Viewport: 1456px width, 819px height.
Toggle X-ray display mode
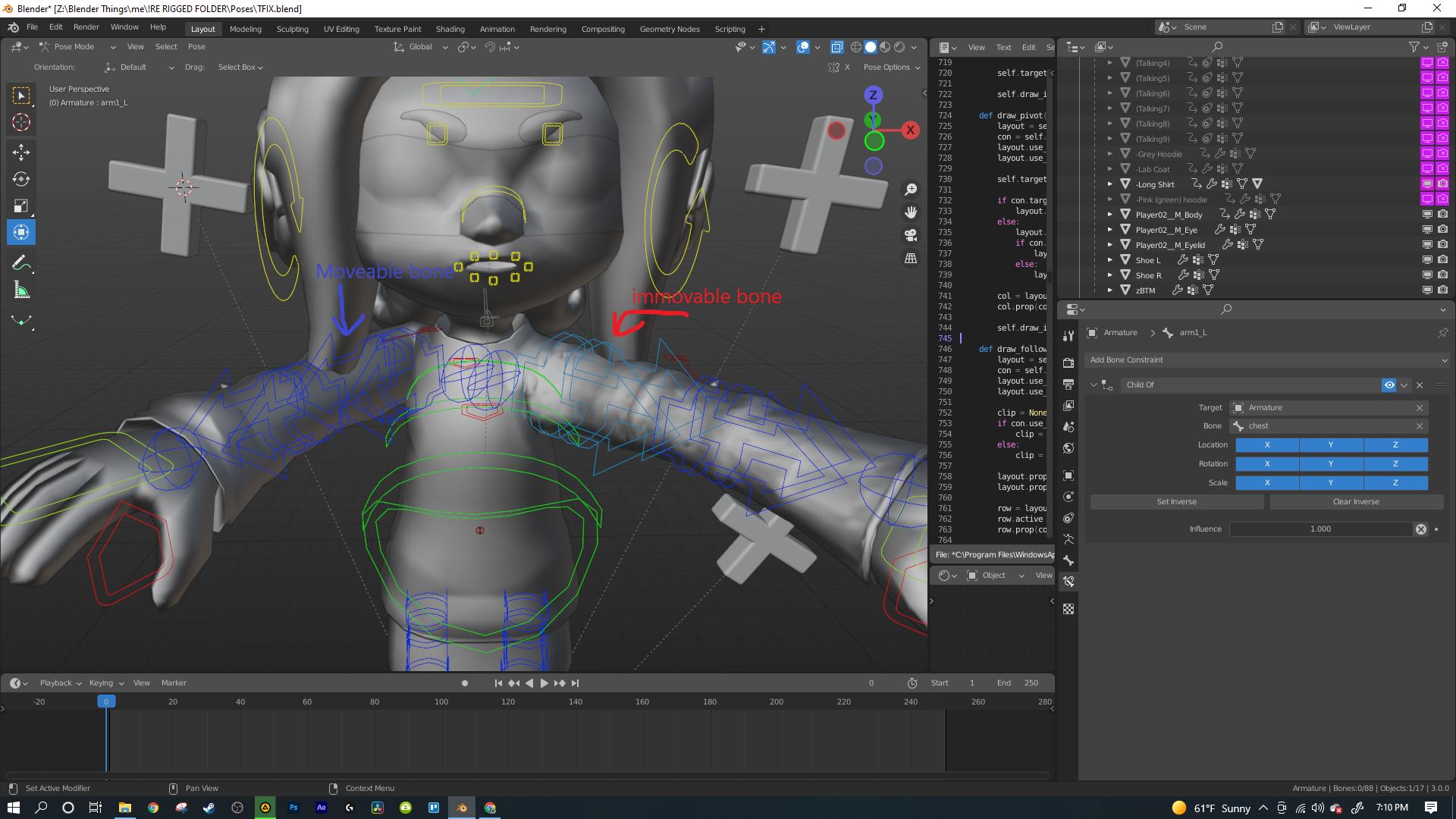coord(836,47)
